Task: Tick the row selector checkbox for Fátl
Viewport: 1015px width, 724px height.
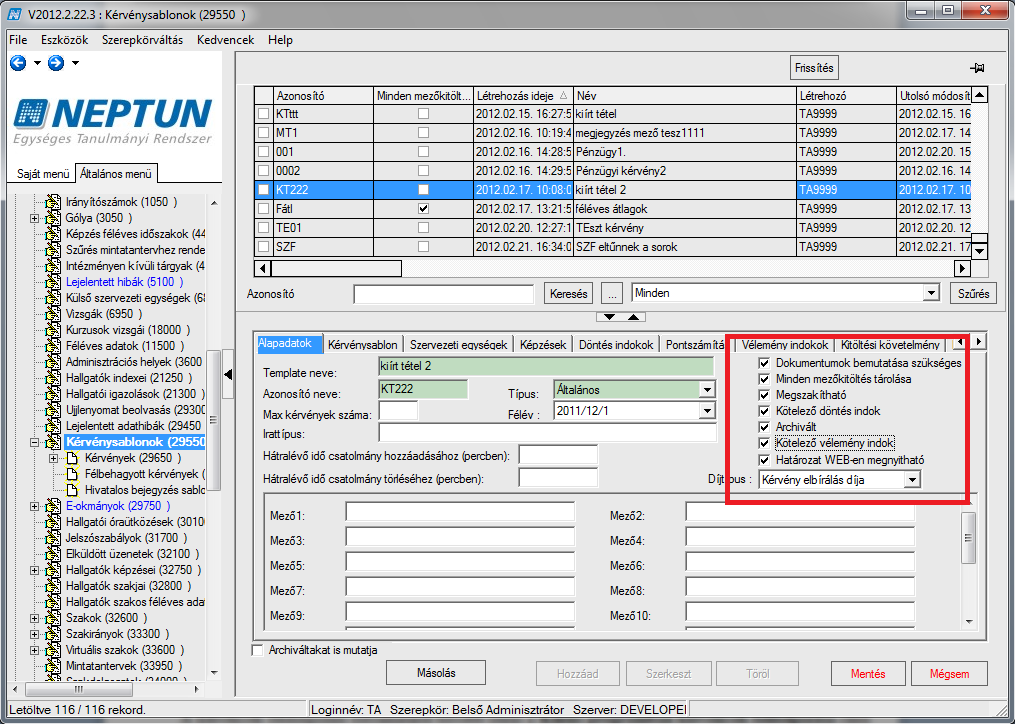Action: pos(263,209)
